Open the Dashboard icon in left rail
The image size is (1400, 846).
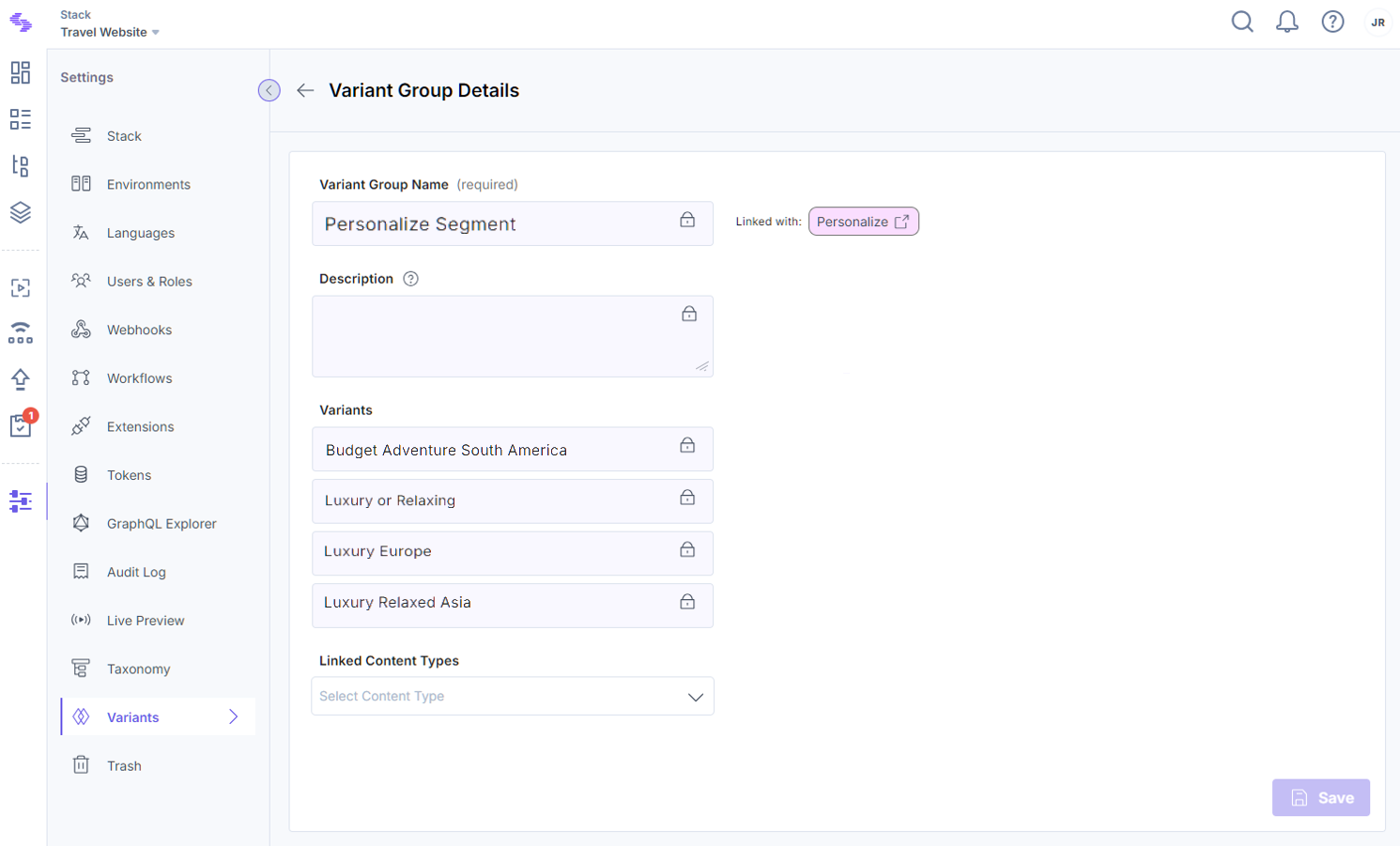tap(20, 72)
